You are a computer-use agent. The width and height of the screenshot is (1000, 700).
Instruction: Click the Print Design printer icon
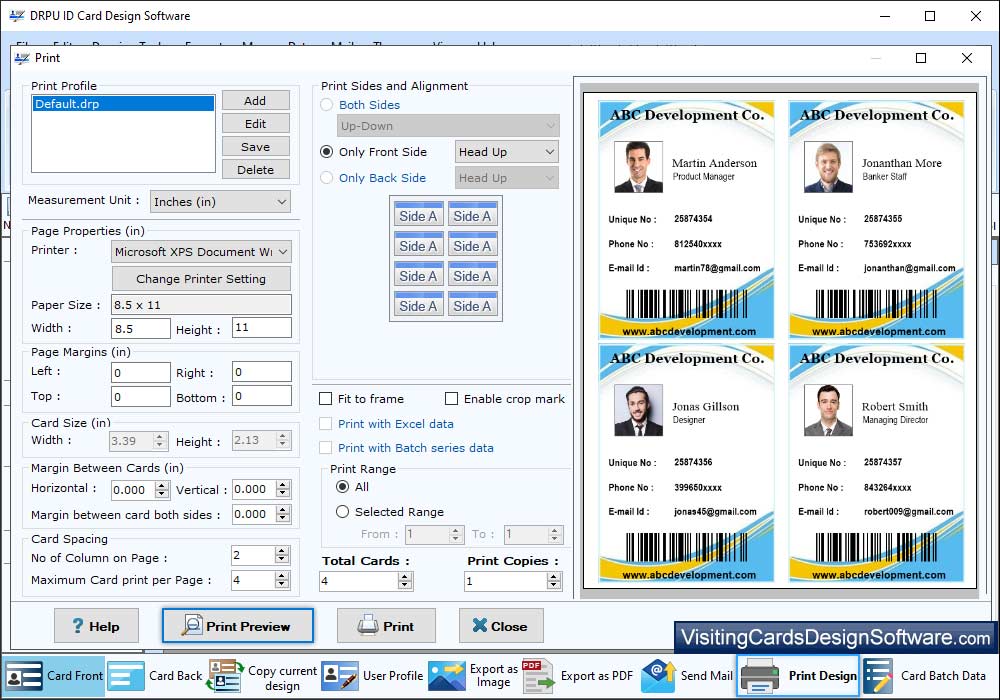tap(759, 676)
